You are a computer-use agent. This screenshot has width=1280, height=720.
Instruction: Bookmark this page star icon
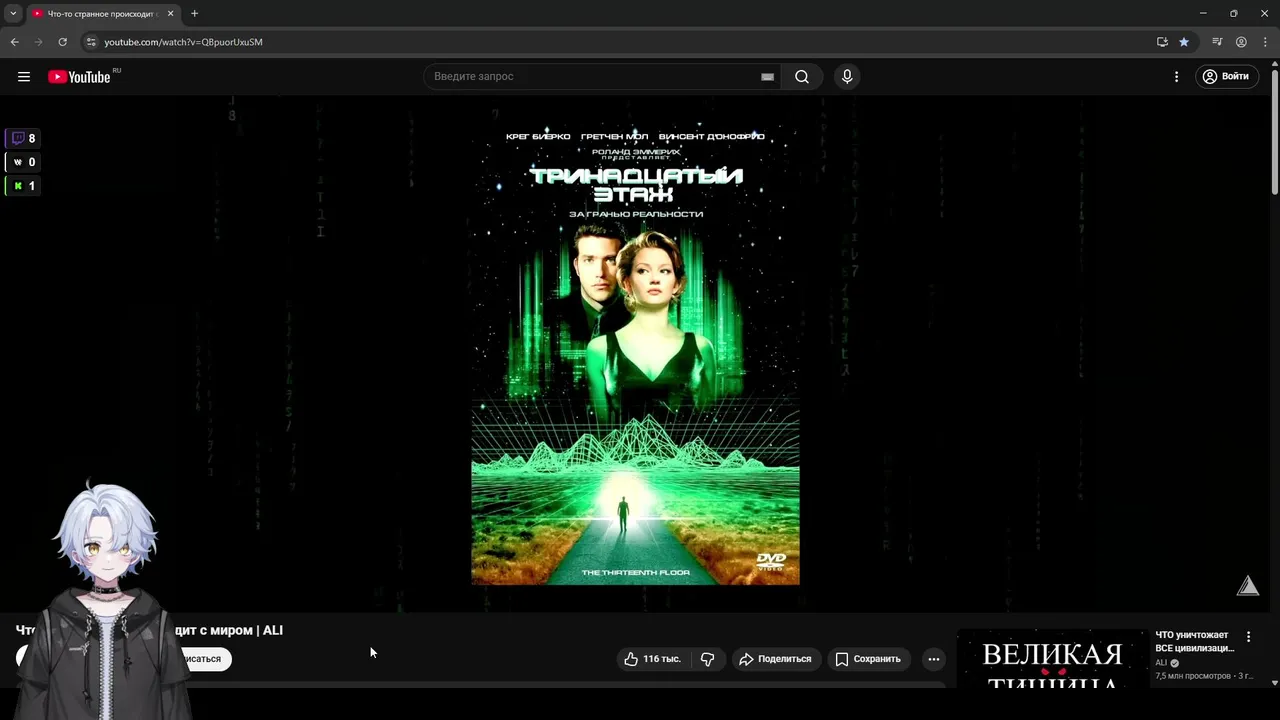click(x=1184, y=42)
